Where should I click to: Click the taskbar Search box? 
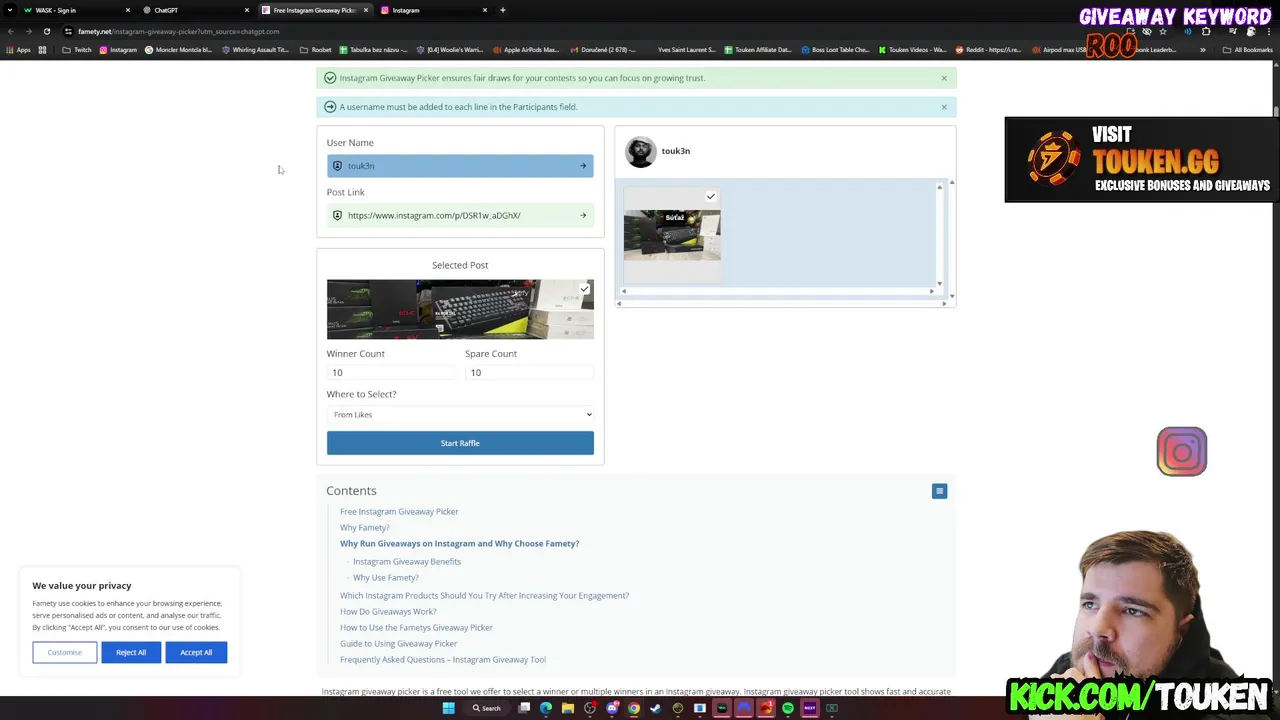(x=486, y=708)
